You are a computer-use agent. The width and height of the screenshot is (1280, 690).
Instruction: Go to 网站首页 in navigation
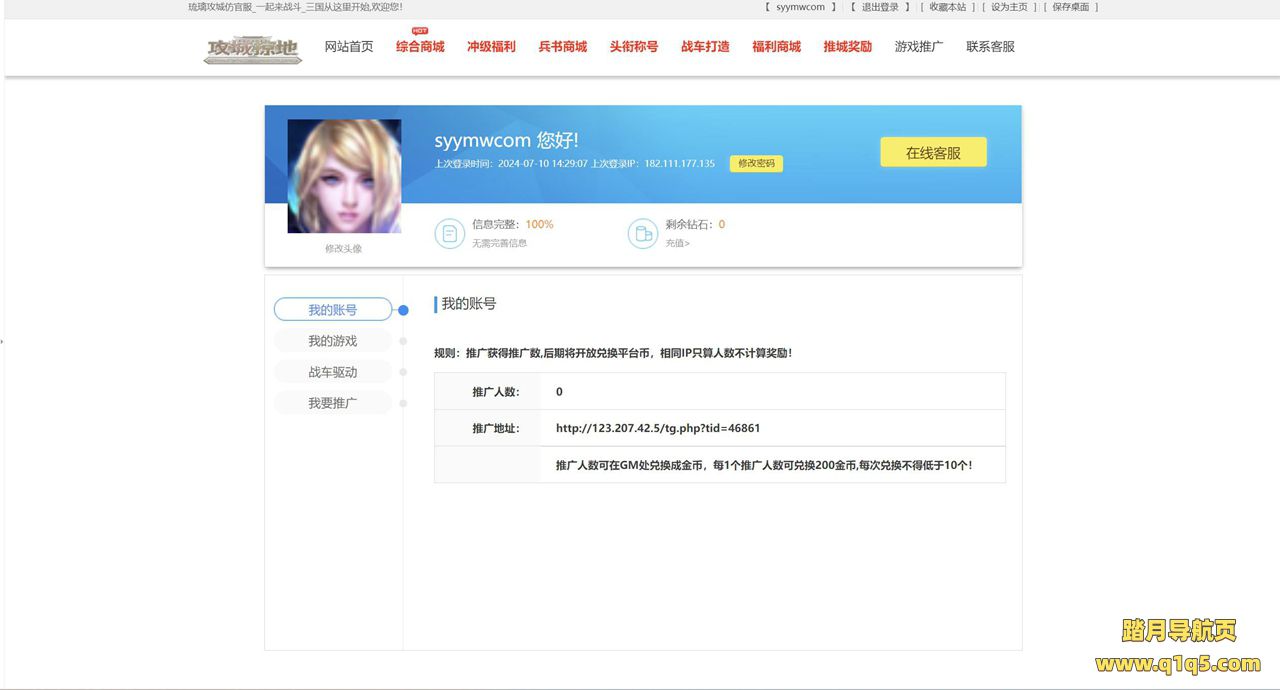[349, 47]
